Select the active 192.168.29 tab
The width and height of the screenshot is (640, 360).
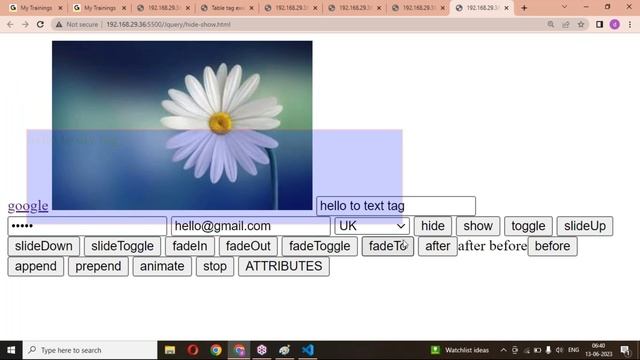coord(482,8)
